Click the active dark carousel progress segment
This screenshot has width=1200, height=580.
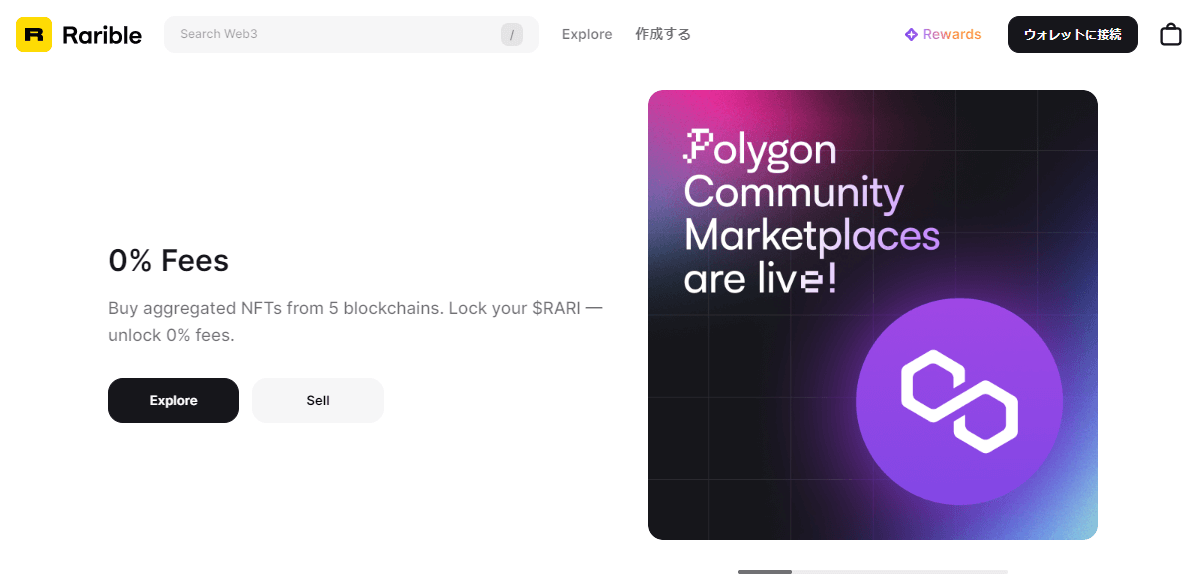764,572
